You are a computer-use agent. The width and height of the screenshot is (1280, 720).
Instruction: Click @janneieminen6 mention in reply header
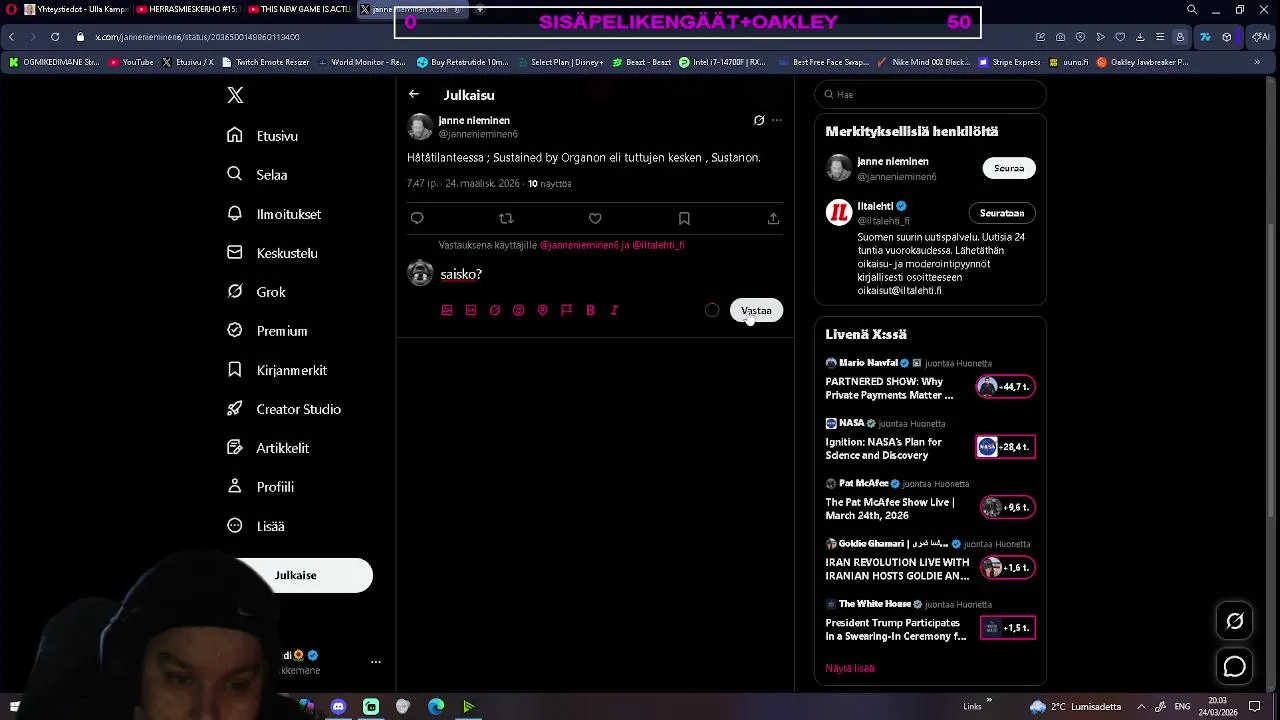(579, 245)
